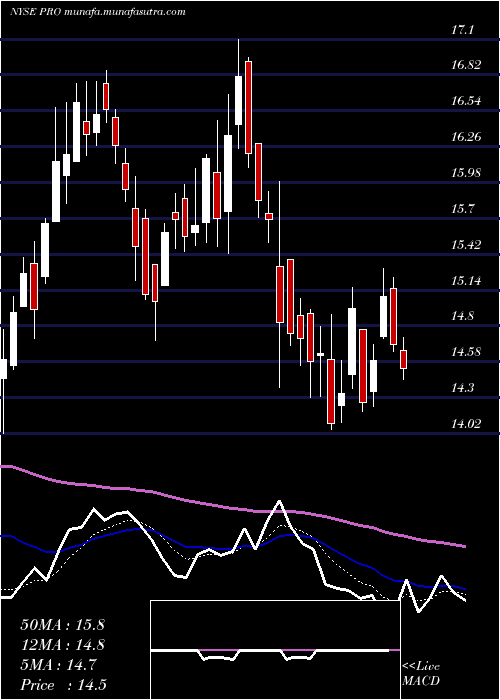500x700 pixels.
Task: Click the '<<Live MACD' label
Action: click(x=421, y=674)
